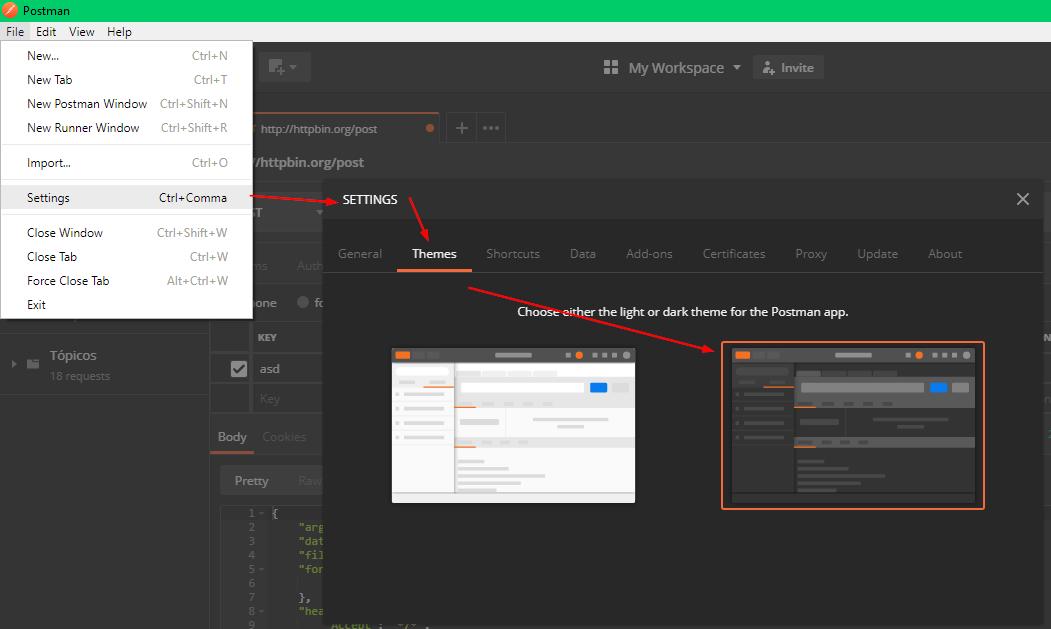Screen dimensions: 1051x629
Task: Click the workspace grid icon
Action: point(611,67)
